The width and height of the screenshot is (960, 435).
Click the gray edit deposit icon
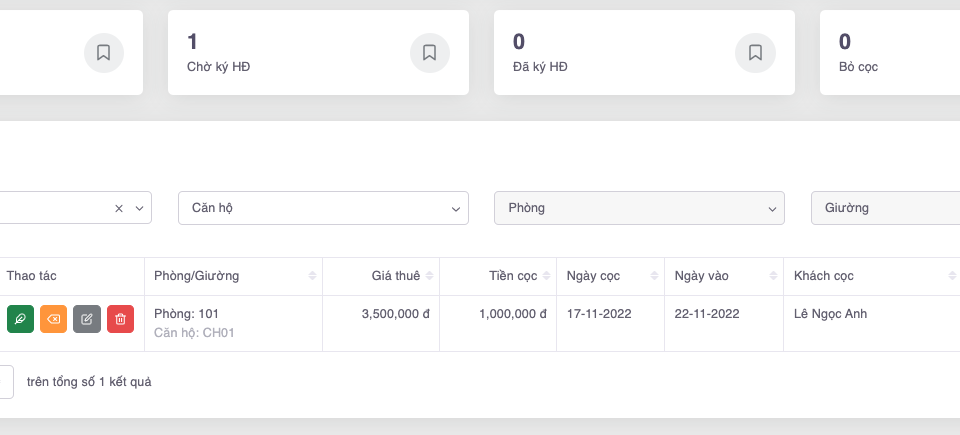pyautogui.click(x=87, y=319)
